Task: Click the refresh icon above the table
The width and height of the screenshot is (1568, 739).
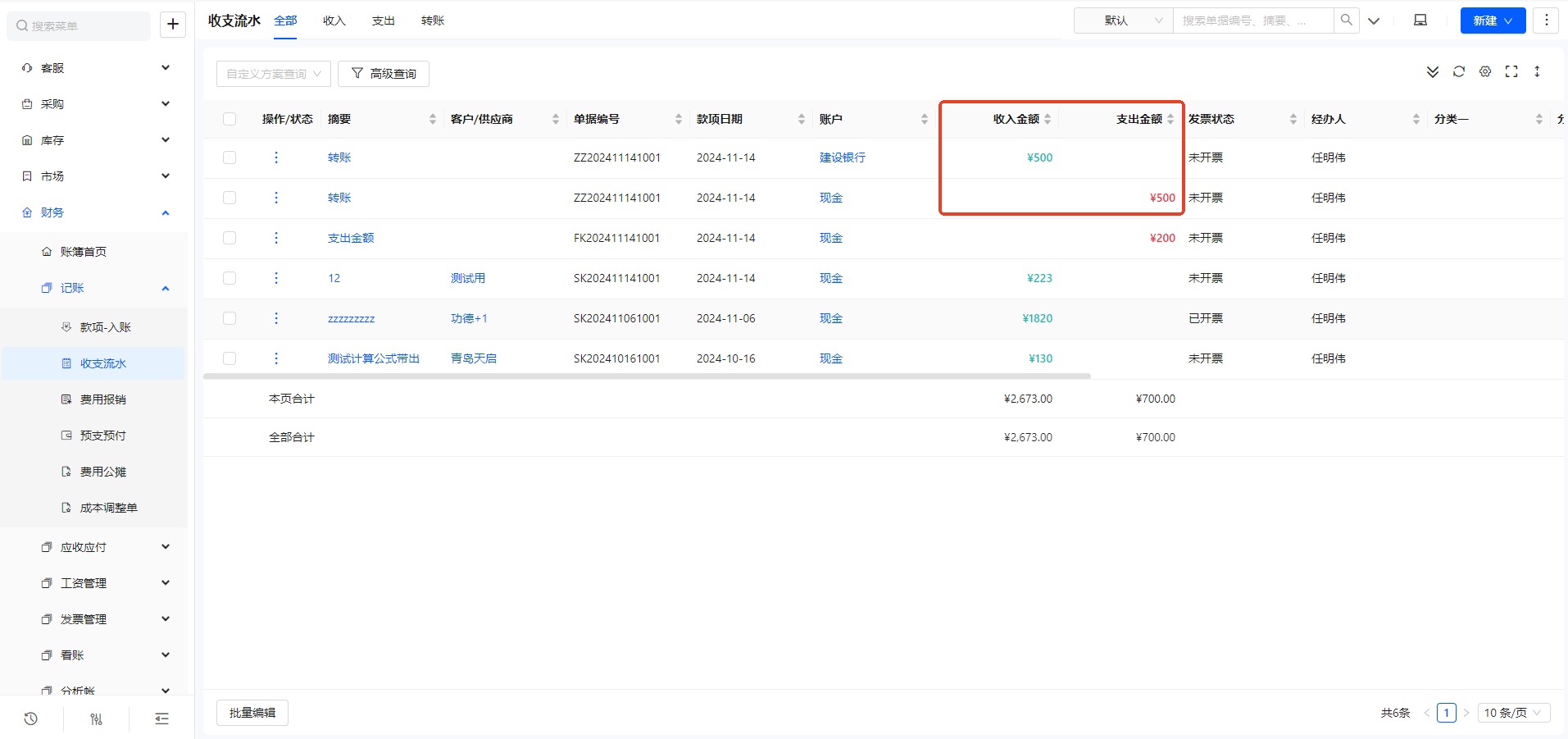Action: pyautogui.click(x=1459, y=72)
